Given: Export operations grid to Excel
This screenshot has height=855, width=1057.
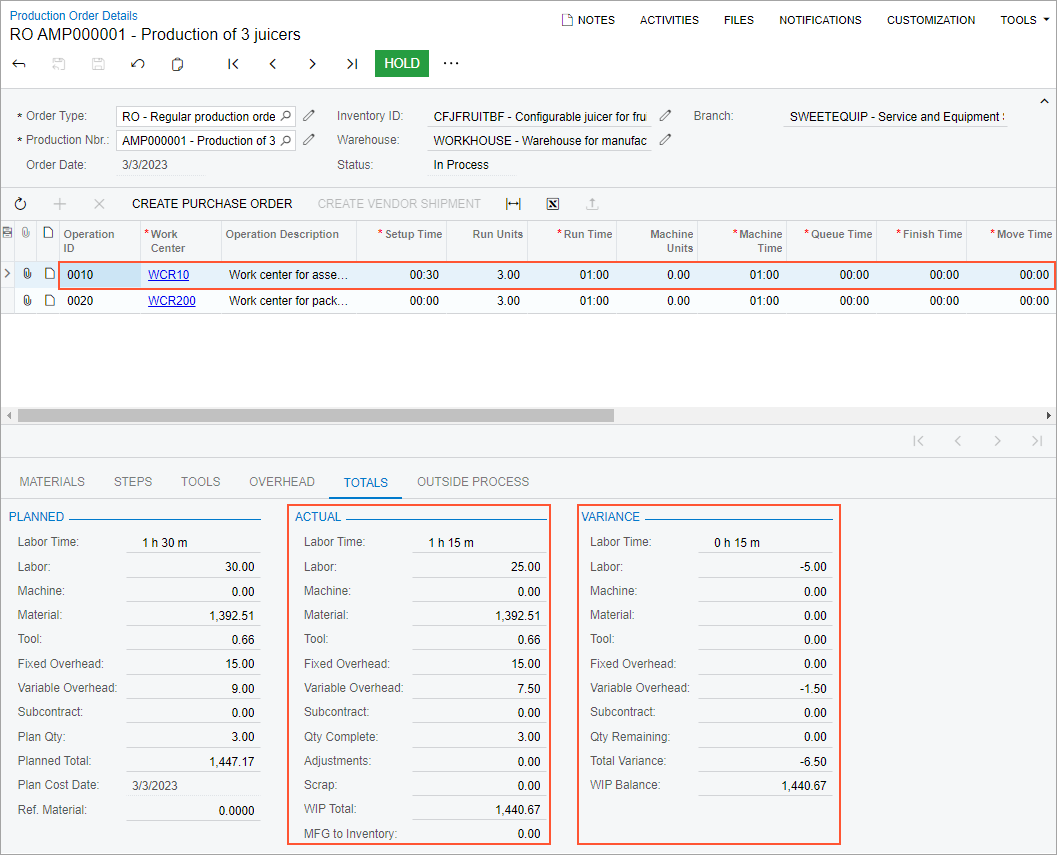Looking at the screenshot, I should coord(552,204).
